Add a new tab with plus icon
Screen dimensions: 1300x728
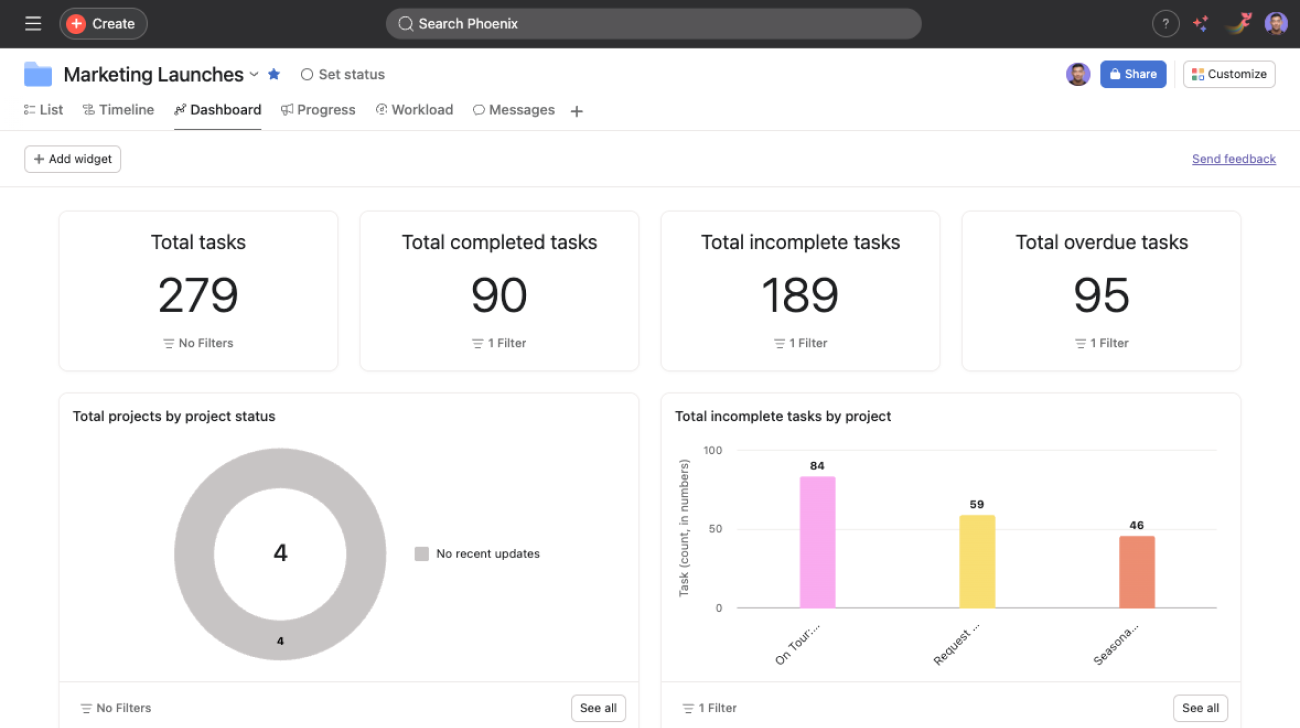click(x=576, y=111)
